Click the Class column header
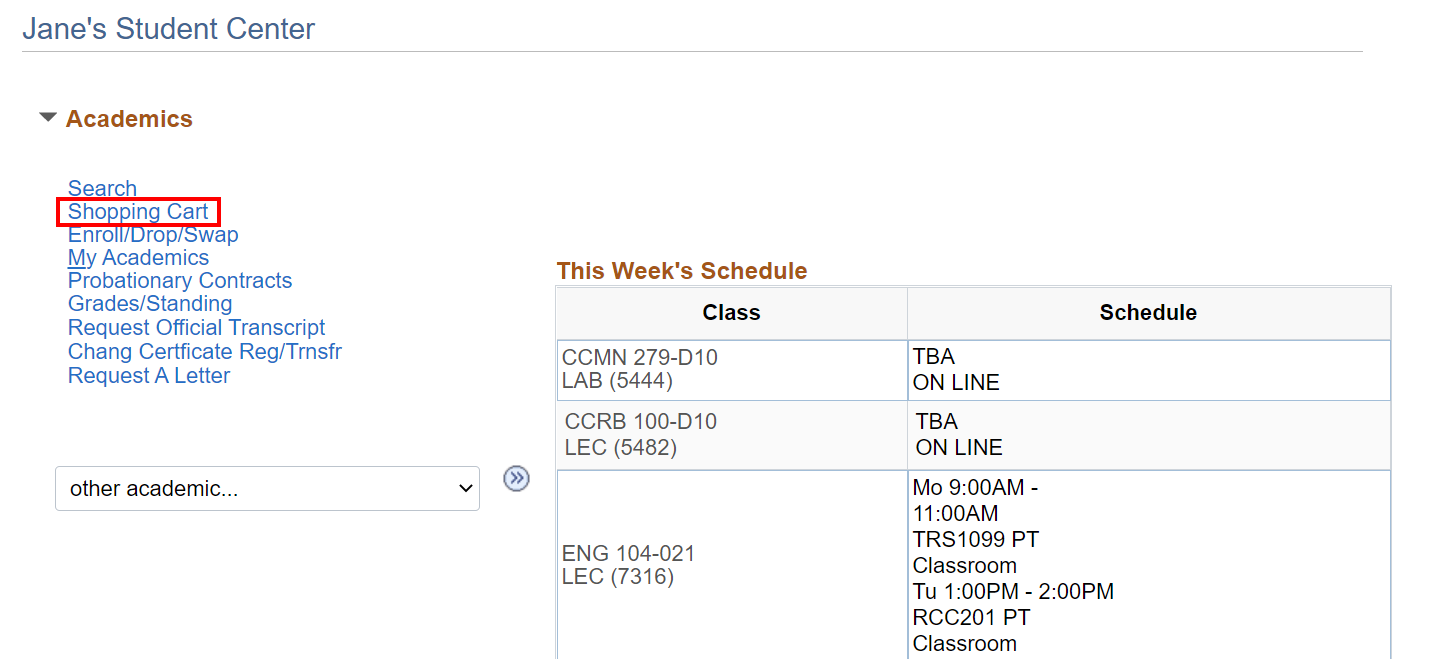 click(731, 313)
